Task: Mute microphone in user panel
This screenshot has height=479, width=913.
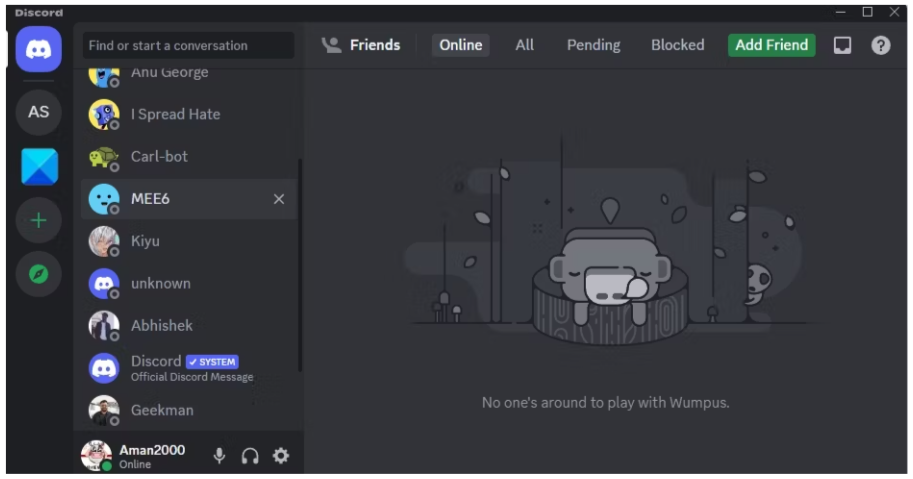Action: (220, 456)
